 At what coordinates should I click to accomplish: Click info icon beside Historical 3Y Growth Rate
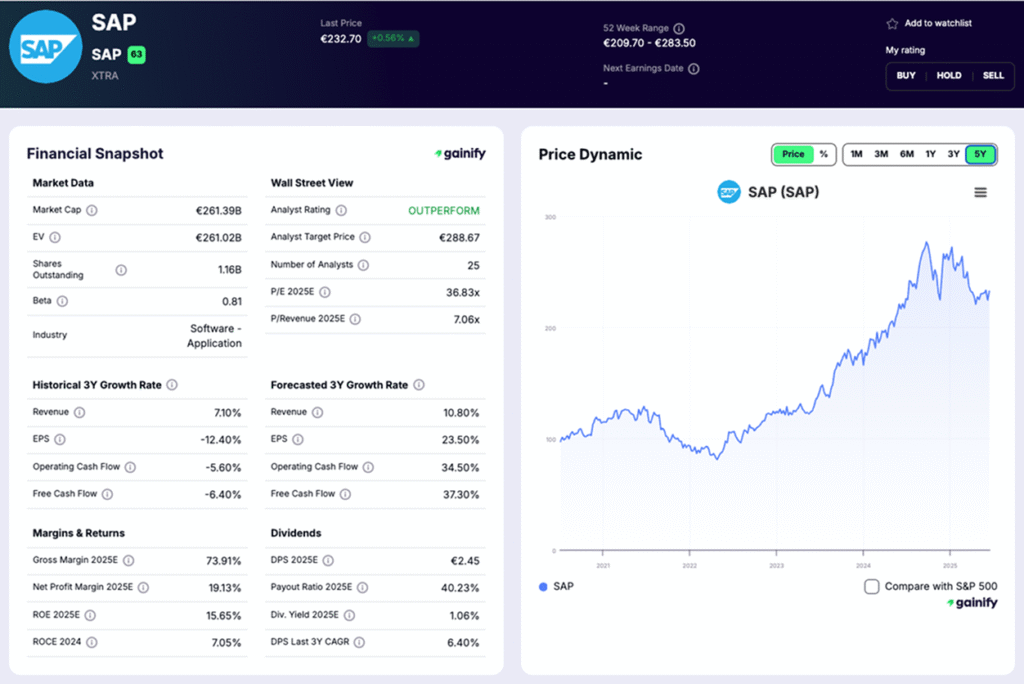click(172, 385)
